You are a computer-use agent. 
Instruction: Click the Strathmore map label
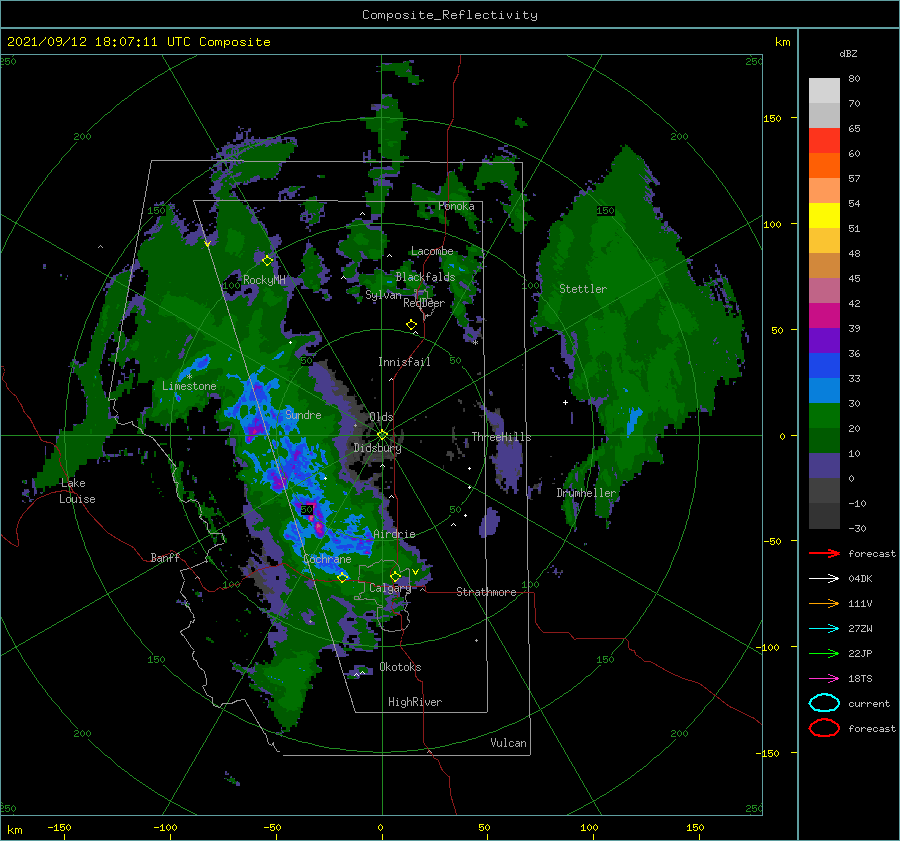coord(486,592)
